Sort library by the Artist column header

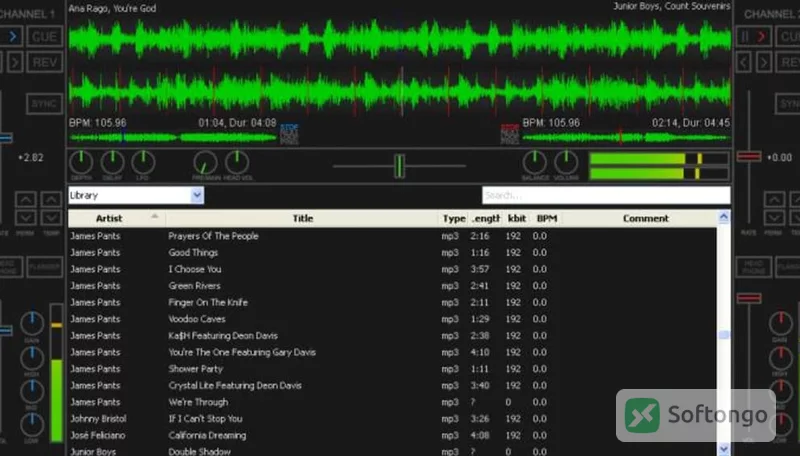tap(117, 218)
